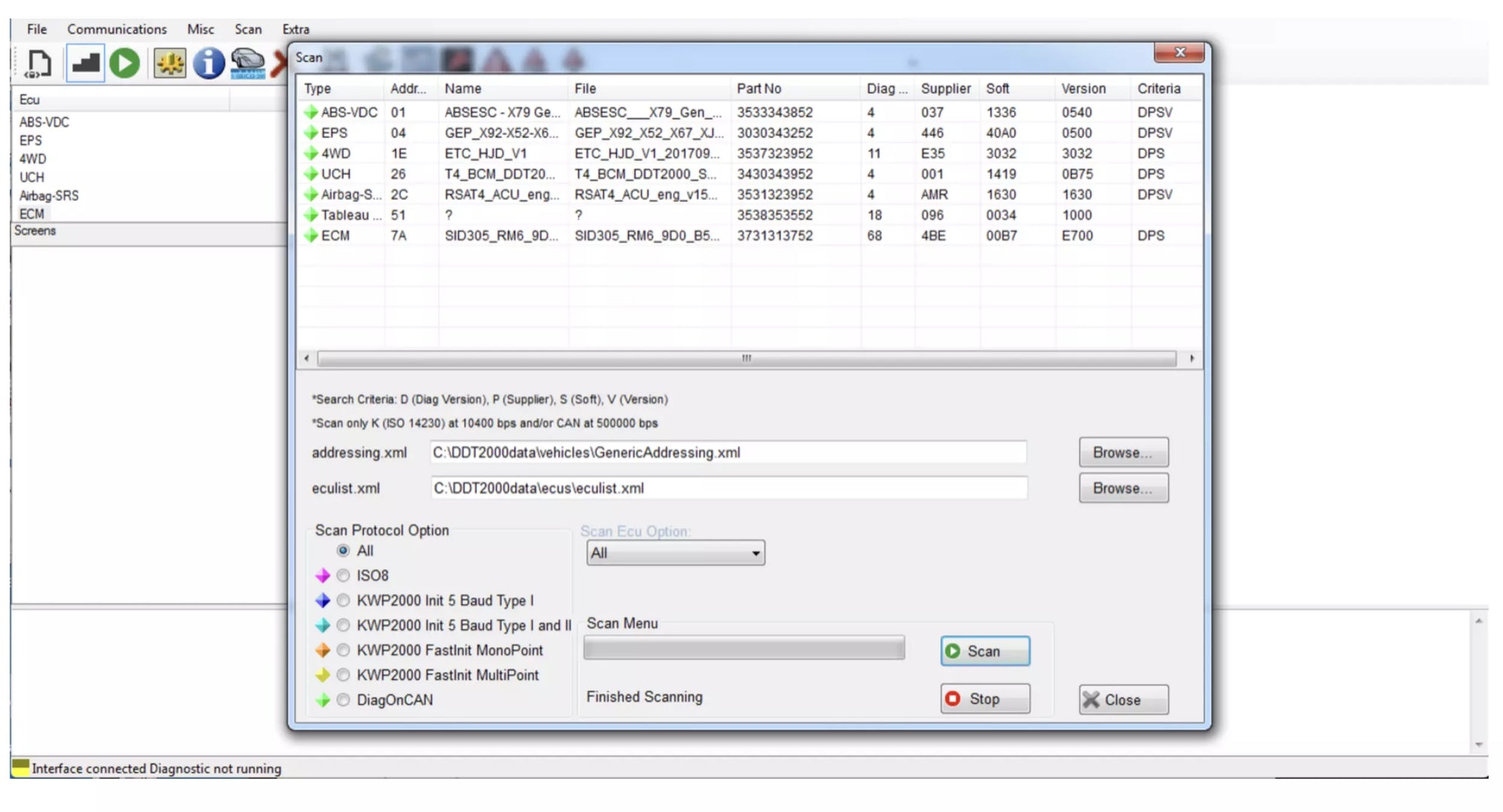
Task: Click the green play toolbar button
Action: click(125, 63)
